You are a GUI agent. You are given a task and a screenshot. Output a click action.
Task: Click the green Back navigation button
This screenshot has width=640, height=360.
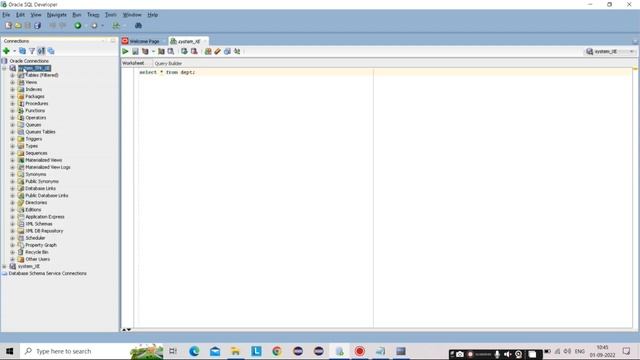(x=78, y=25)
